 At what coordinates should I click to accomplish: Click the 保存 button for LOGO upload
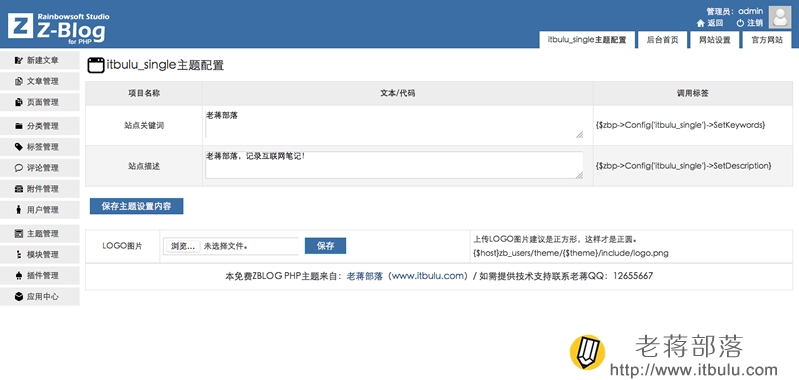325,246
